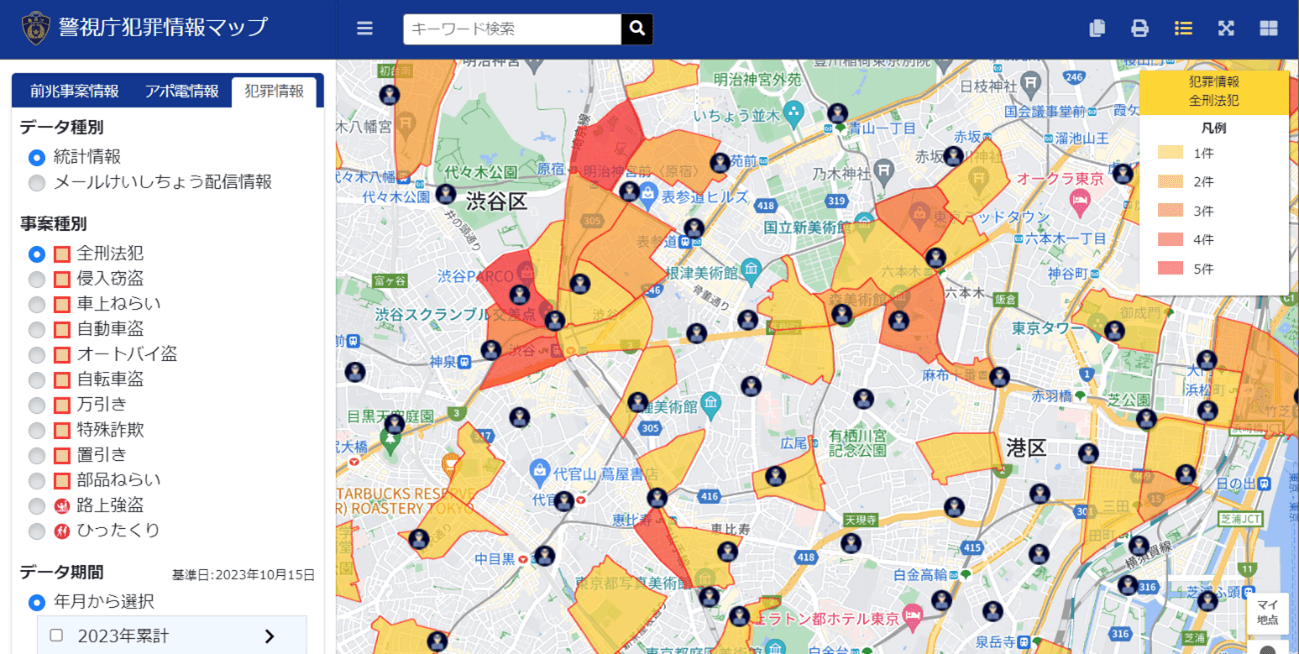Image resolution: width=1299 pixels, height=654 pixels.
Task: Click the マイ地点 map button
Action: pyautogui.click(x=1267, y=613)
